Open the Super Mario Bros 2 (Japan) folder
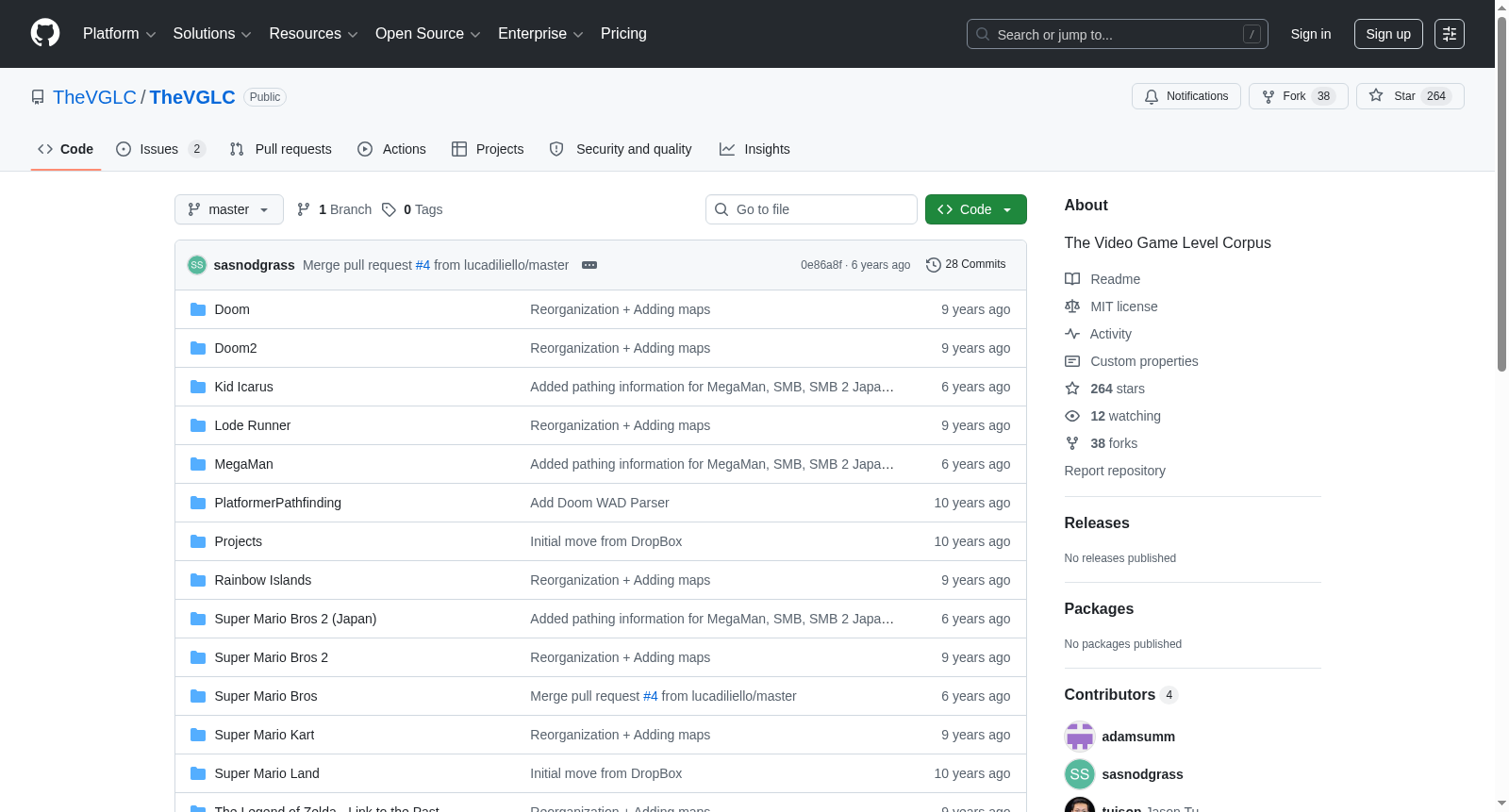The height and width of the screenshot is (812, 1509). [295, 619]
